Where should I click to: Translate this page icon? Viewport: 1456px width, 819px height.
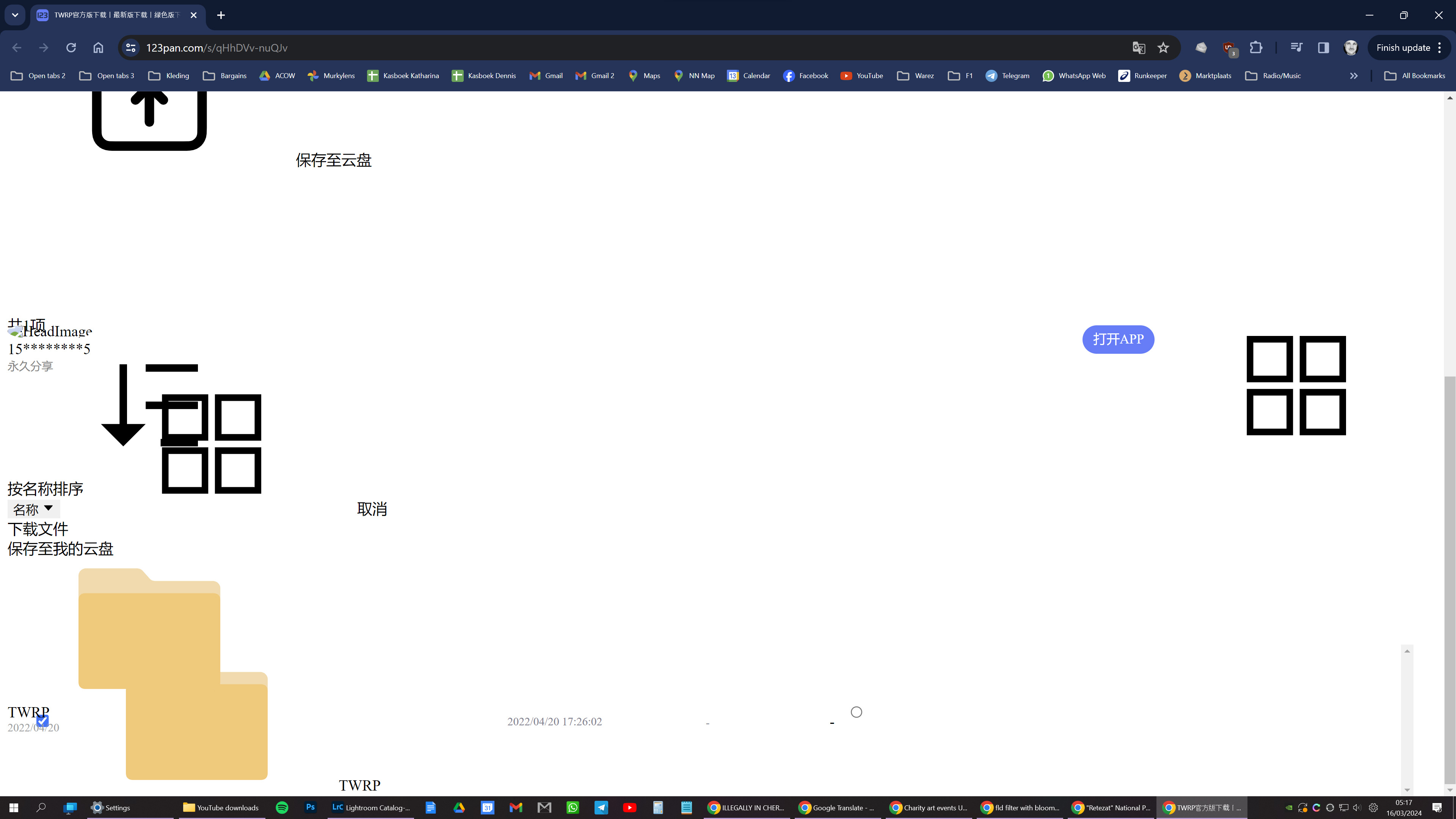pos(1139,47)
